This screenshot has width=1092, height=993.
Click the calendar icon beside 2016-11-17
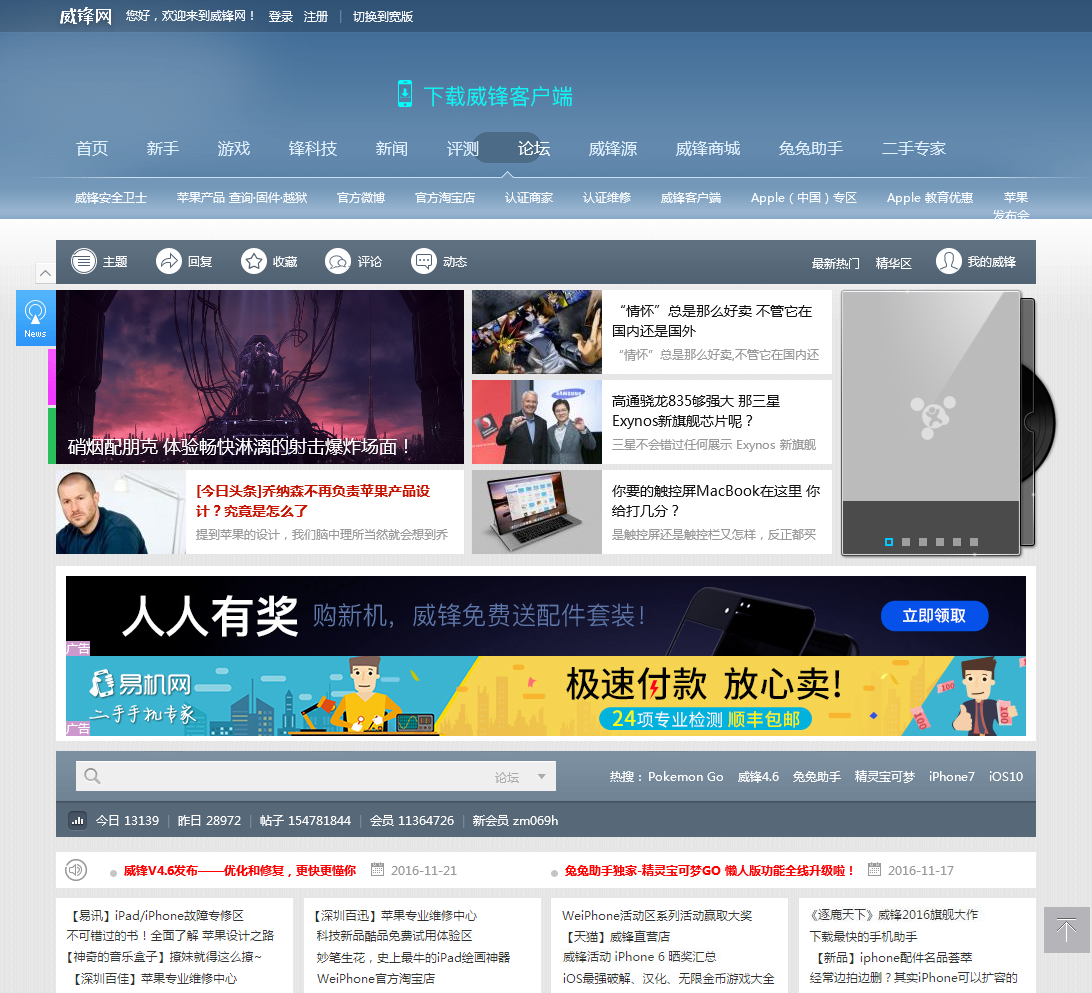click(x=875, y=869)
